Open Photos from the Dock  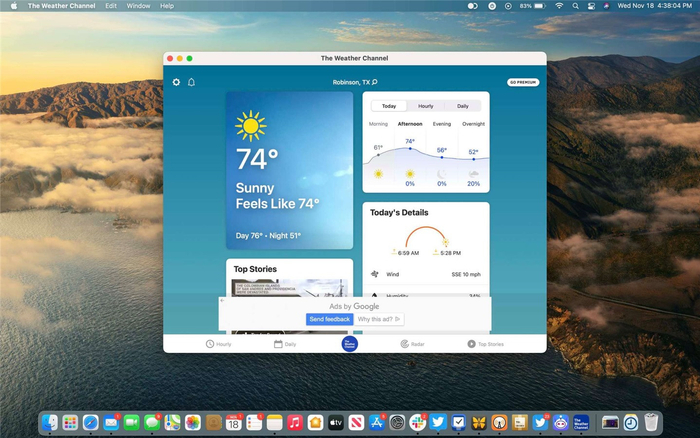193,422
